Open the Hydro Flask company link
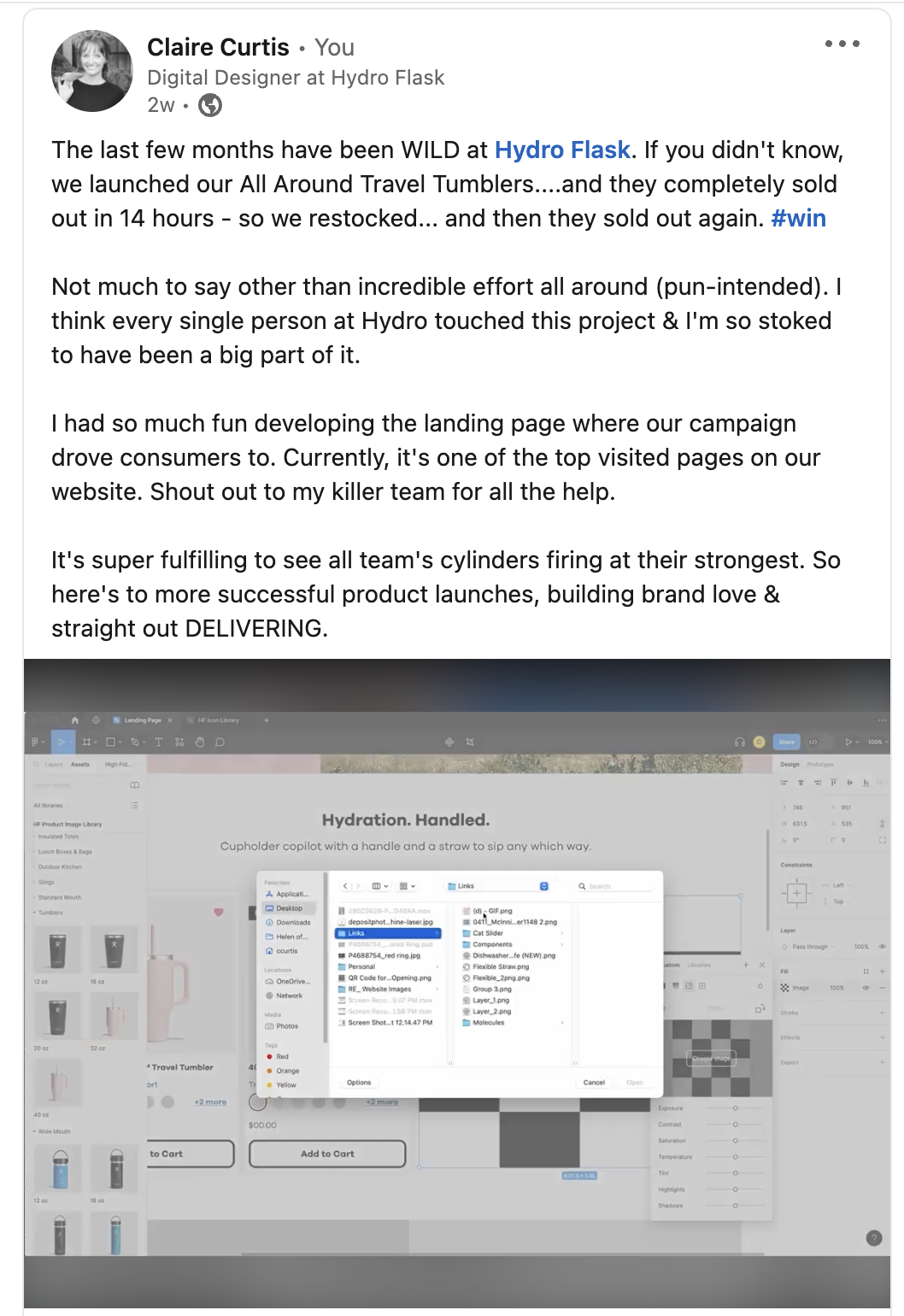The image size is (904, 1316). (562, 150)
